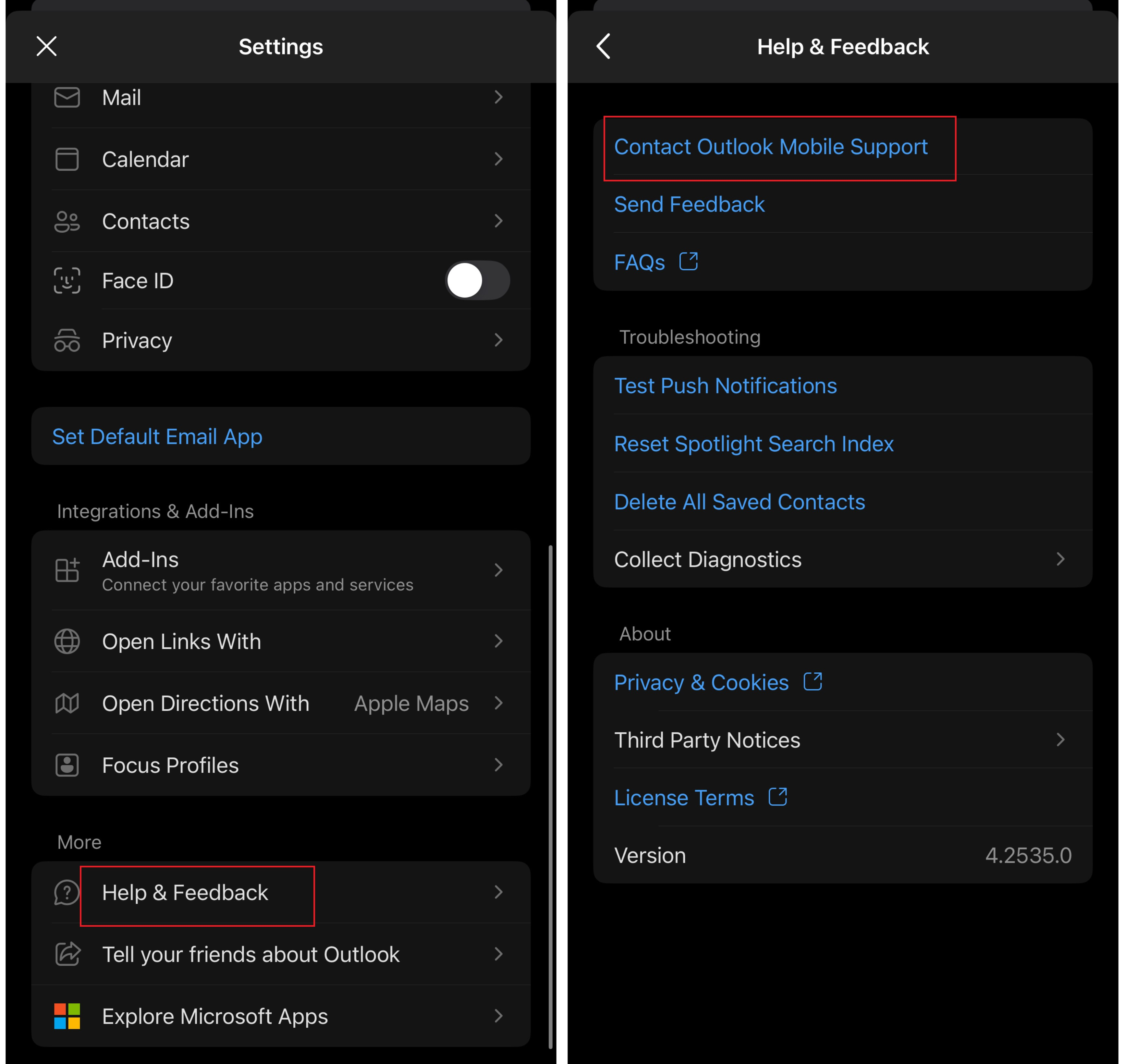The image size is (1124, 1064).
Task: Expand Calendar settings chevron
Action: (x=498, y=159)
